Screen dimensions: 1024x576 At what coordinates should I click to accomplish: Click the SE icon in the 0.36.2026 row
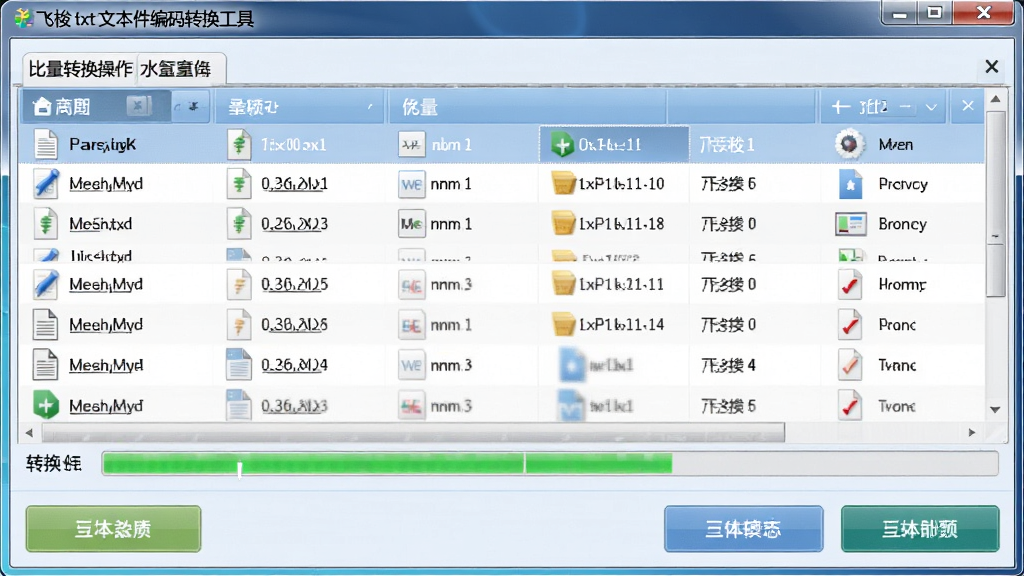click(x=411, y=325)
